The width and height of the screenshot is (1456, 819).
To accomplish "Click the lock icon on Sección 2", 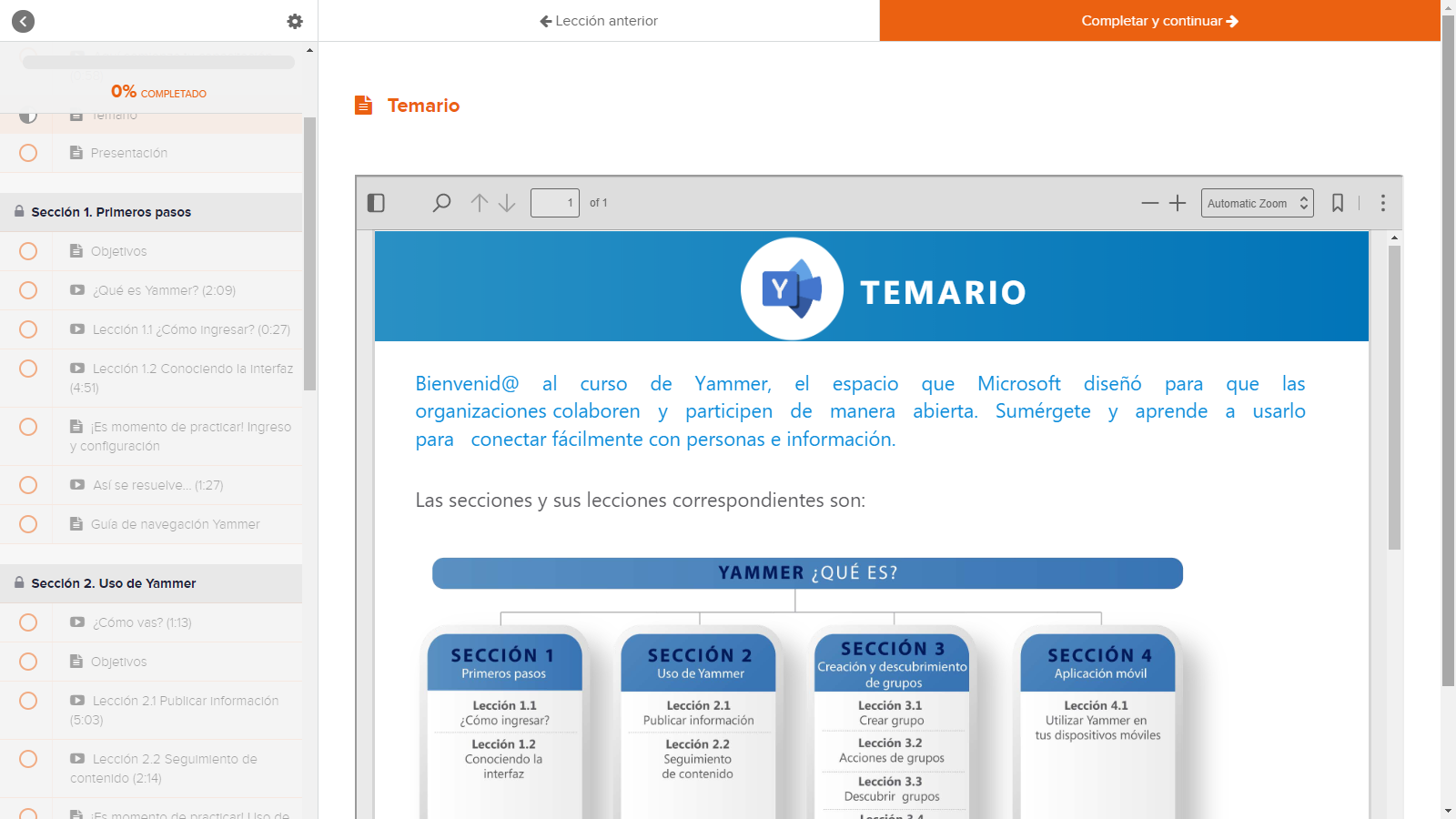I will (19, 582).
